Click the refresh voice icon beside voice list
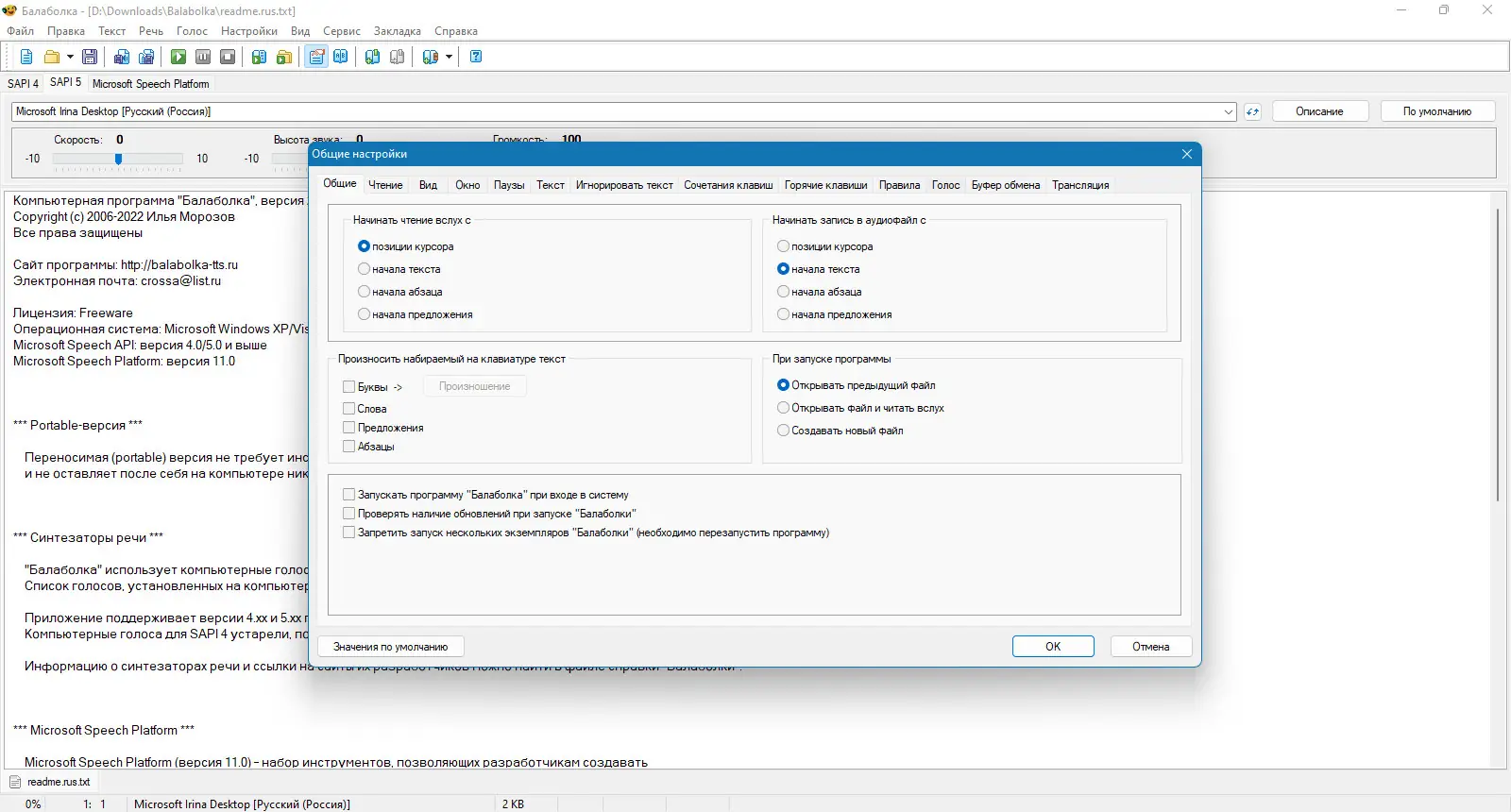 [x=1252, y=111]
